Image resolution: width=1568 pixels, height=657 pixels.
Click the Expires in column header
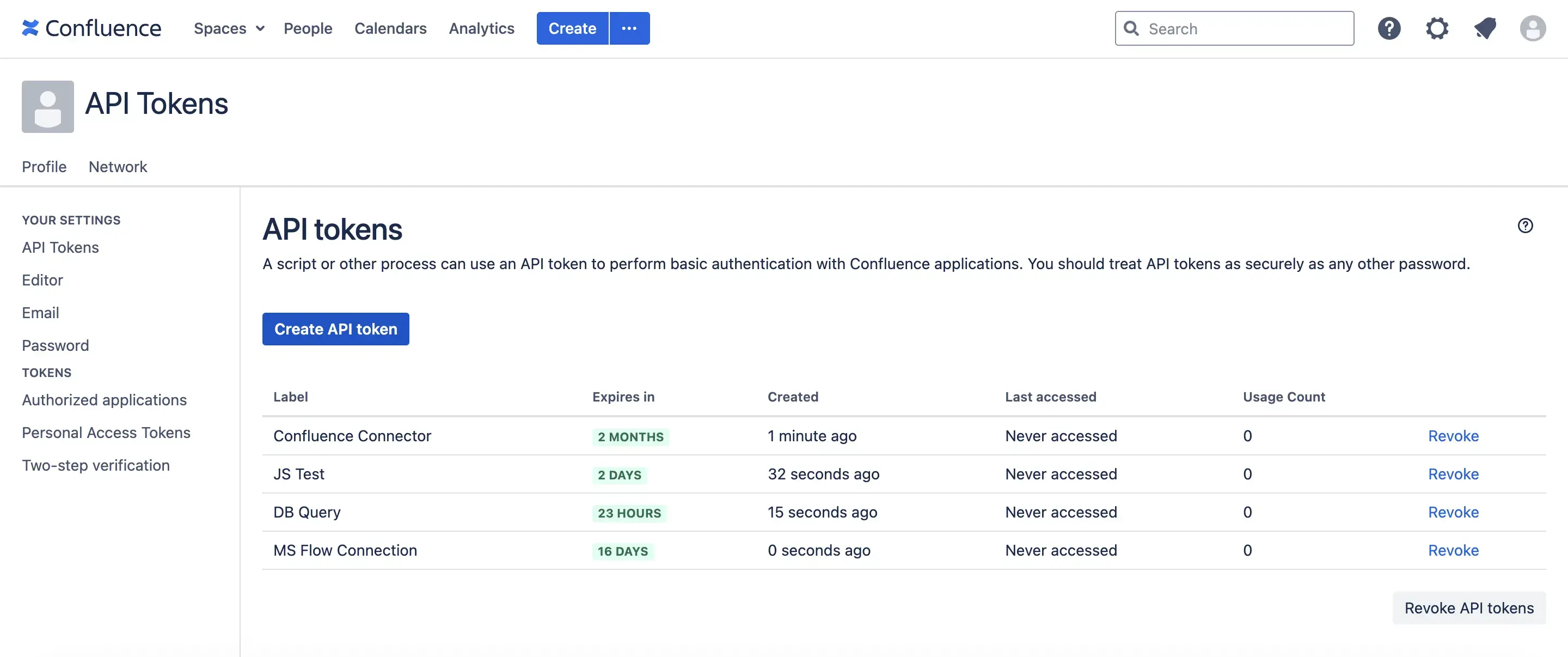623,397
